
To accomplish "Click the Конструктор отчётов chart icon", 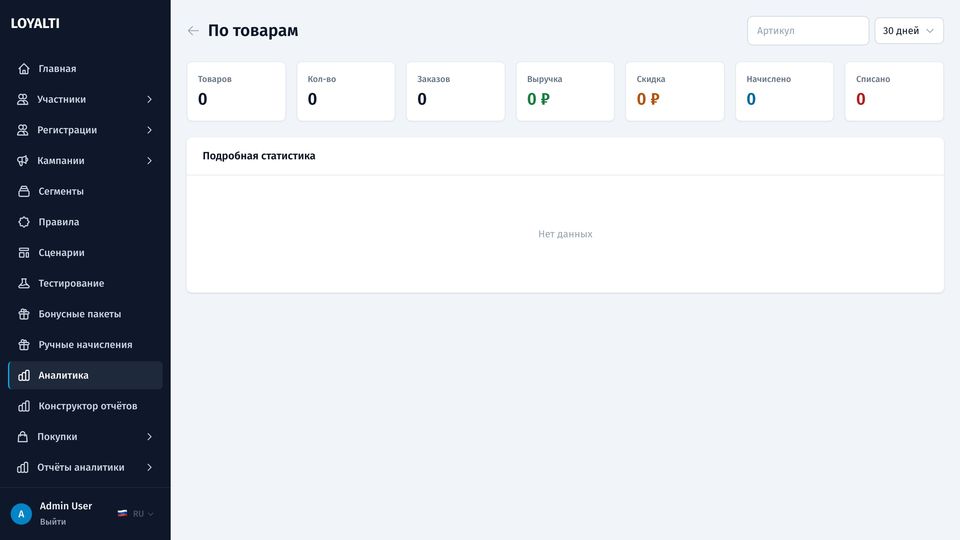I will click(24, 406).
